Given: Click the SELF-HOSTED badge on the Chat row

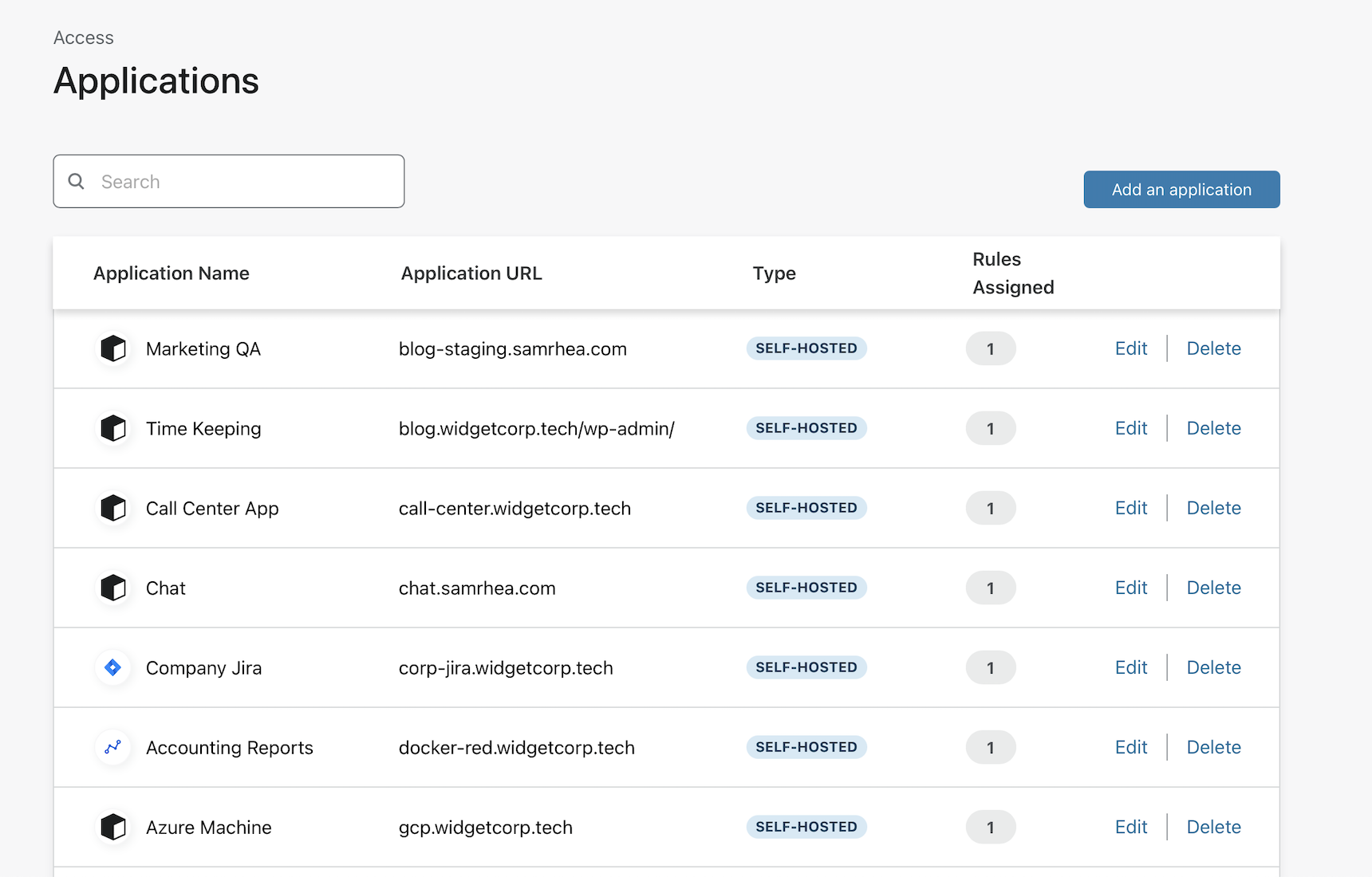Looking at the screenshot, I should point(806,588).
